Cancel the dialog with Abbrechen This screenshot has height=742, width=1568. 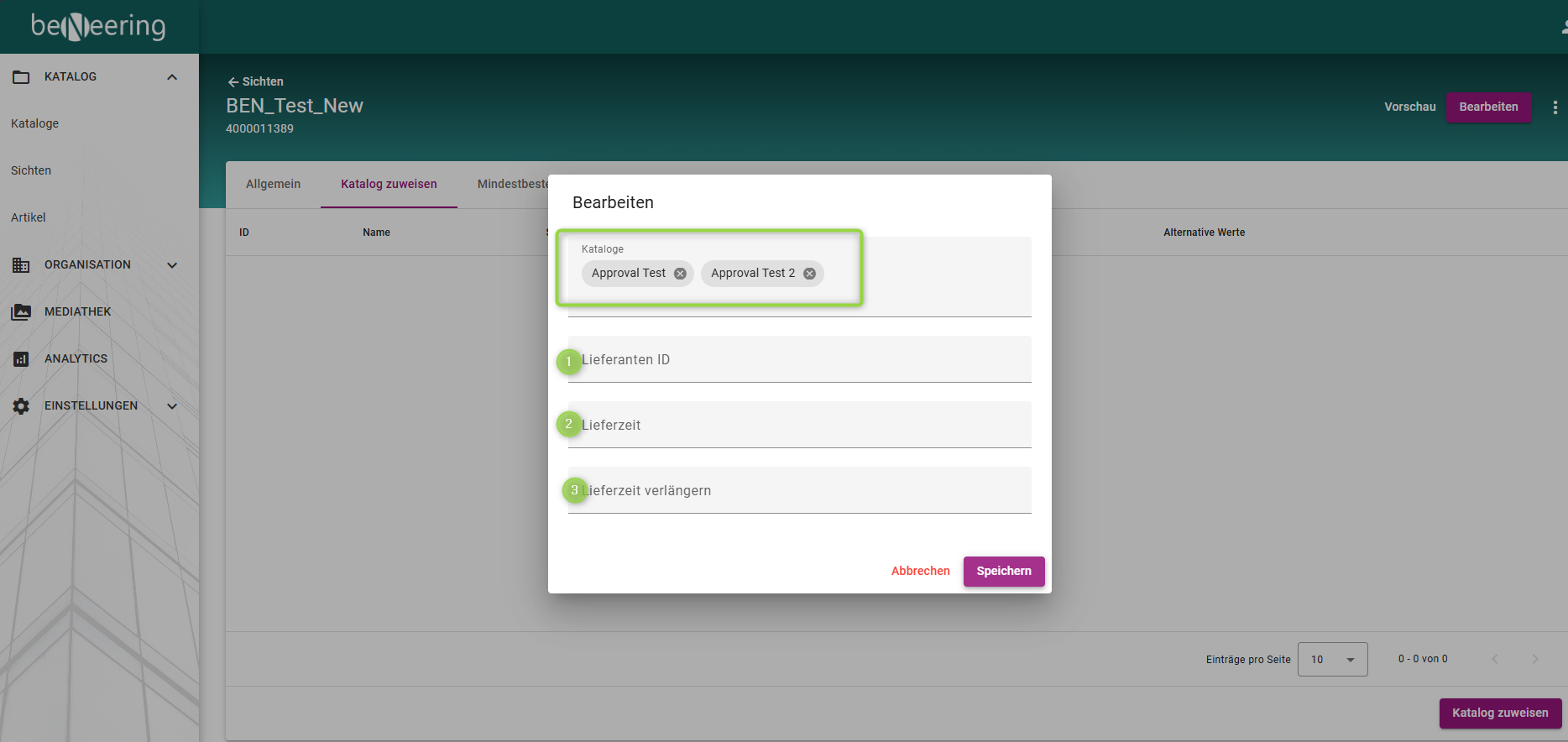pyautogui.click(x=920, y=571)
